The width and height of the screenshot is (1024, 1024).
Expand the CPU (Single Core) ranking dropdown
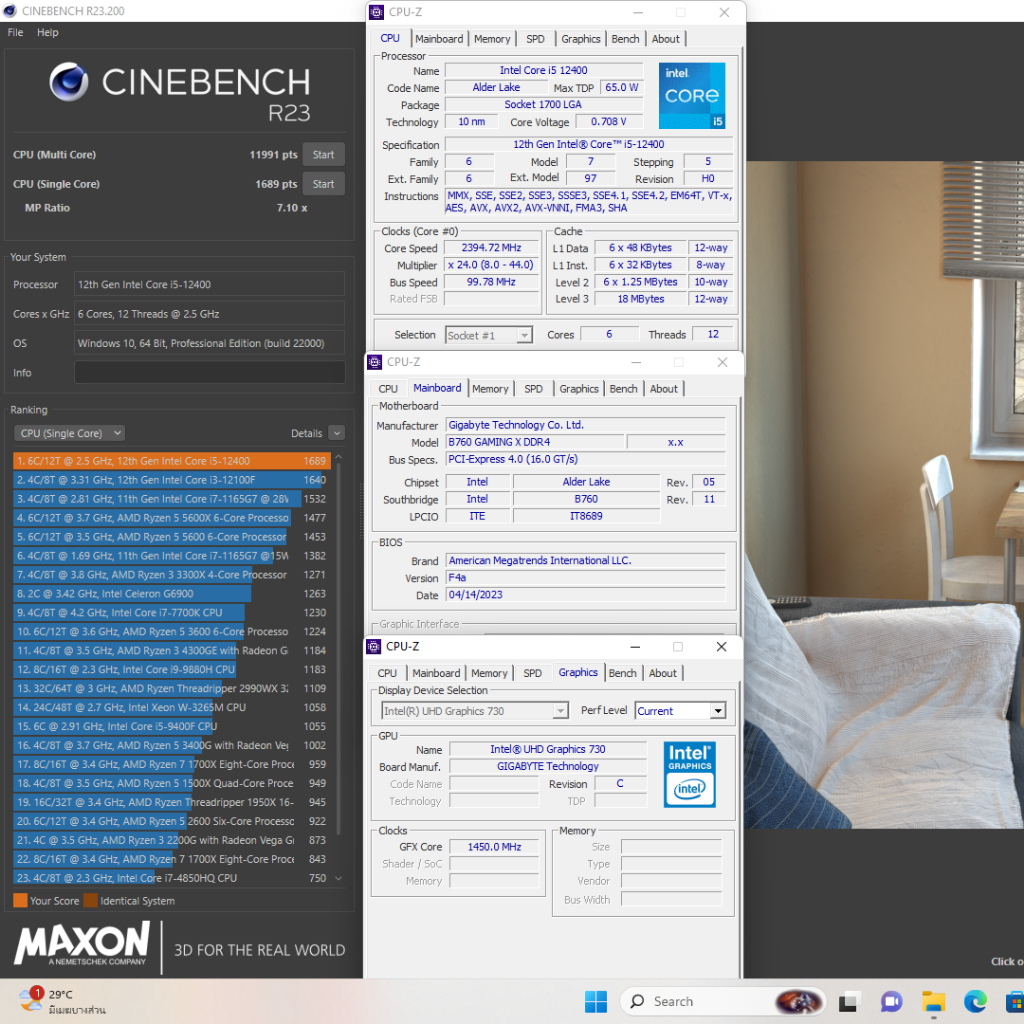69,433
